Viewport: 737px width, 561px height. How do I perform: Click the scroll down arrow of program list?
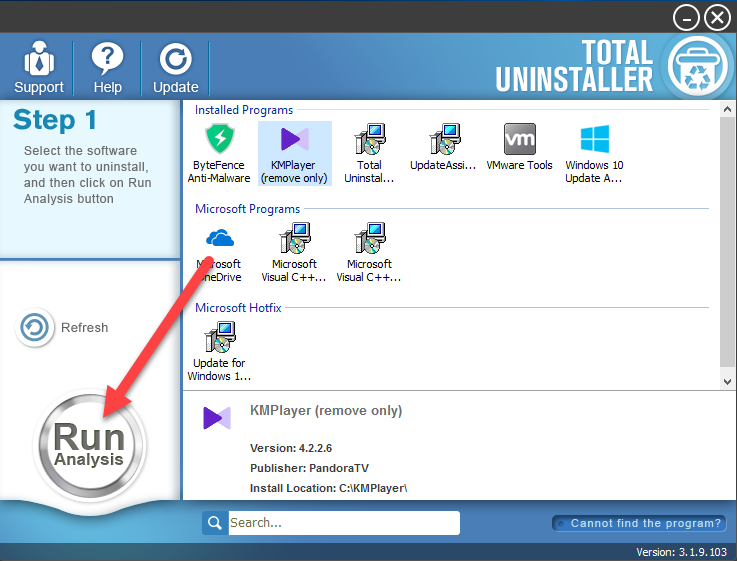727,382
